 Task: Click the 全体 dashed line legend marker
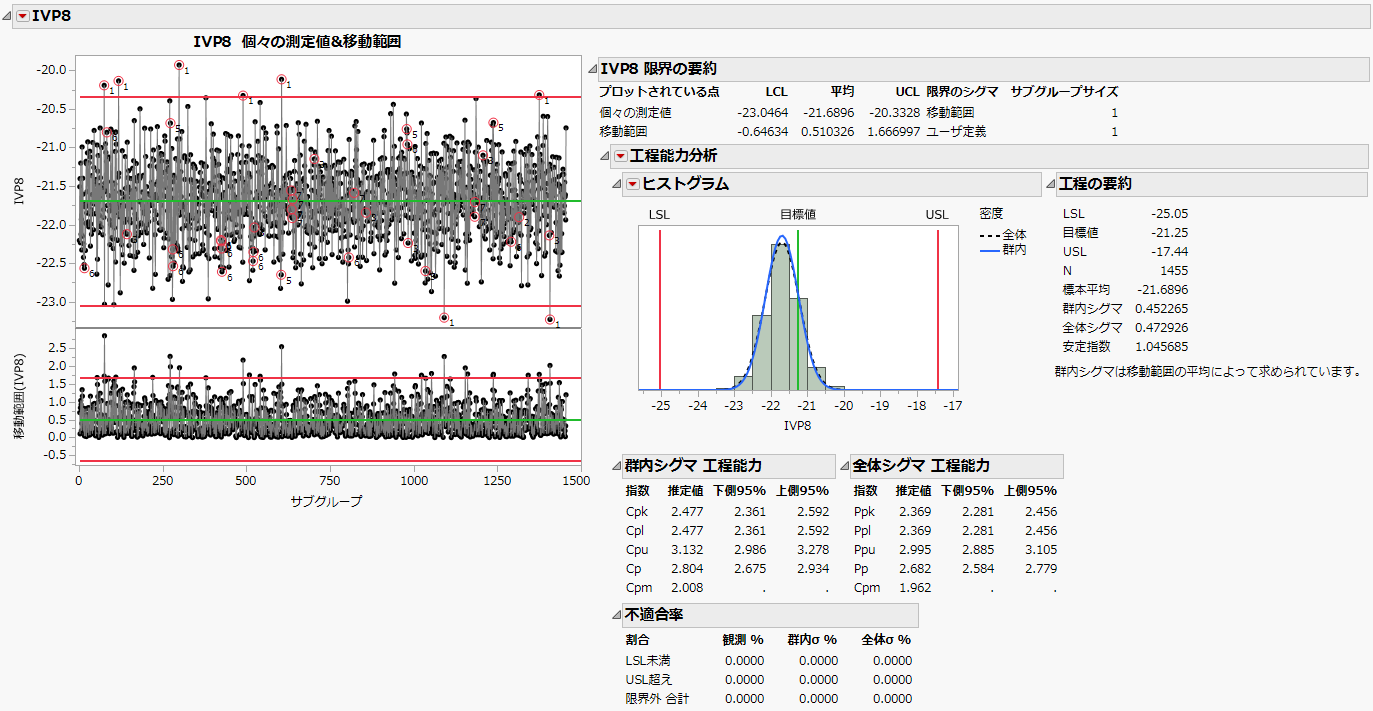pos(990,235)
